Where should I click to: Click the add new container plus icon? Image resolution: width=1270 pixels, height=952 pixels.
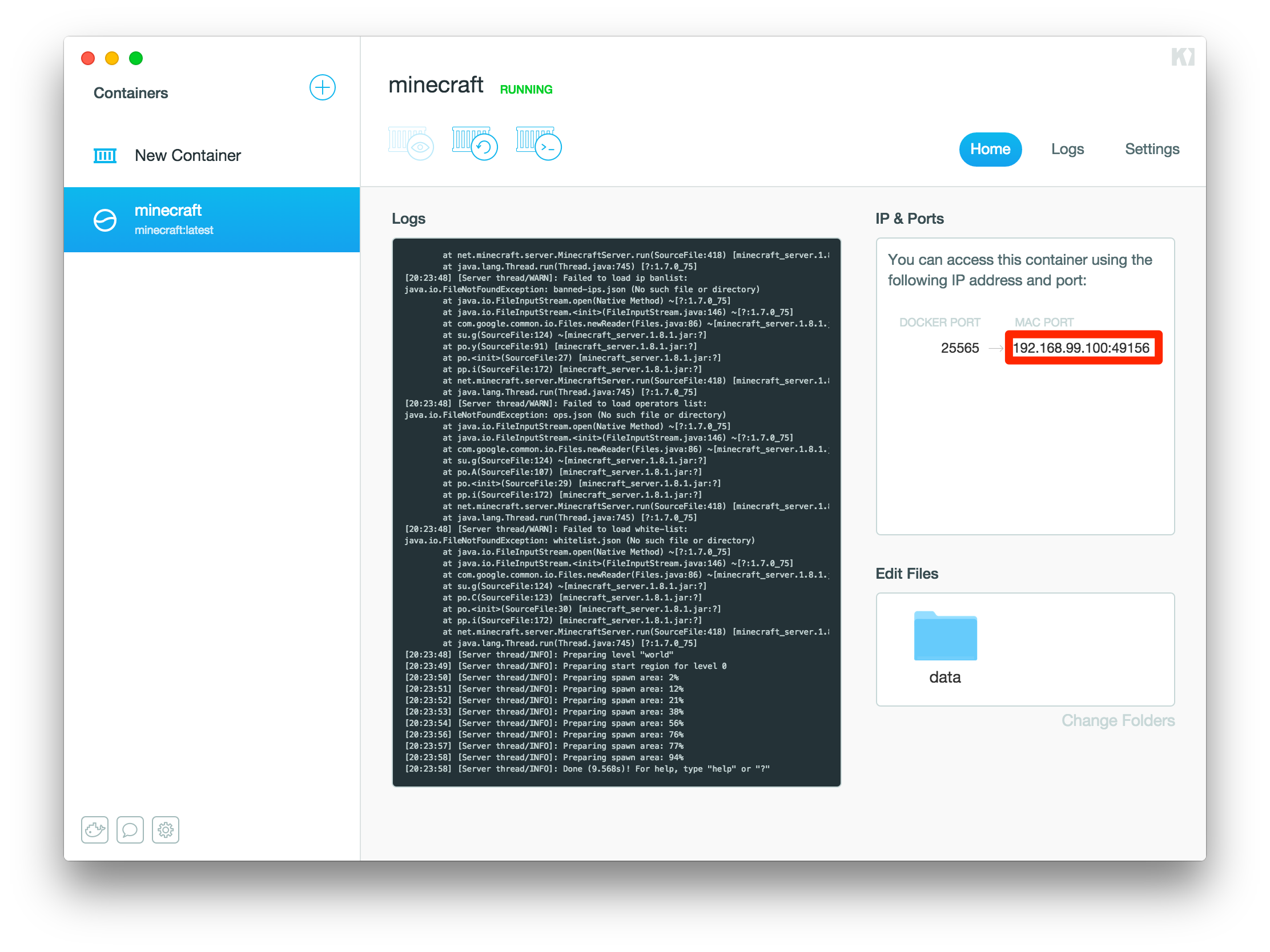322,88
